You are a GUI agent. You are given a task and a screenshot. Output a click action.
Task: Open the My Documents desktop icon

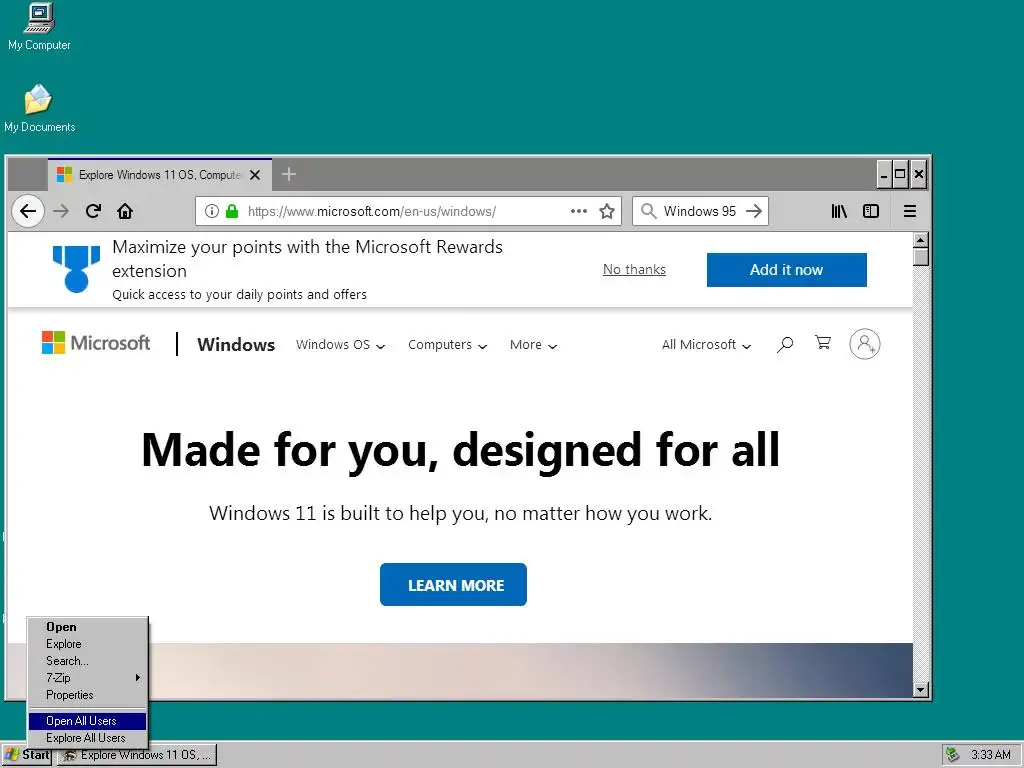[39, 108]
